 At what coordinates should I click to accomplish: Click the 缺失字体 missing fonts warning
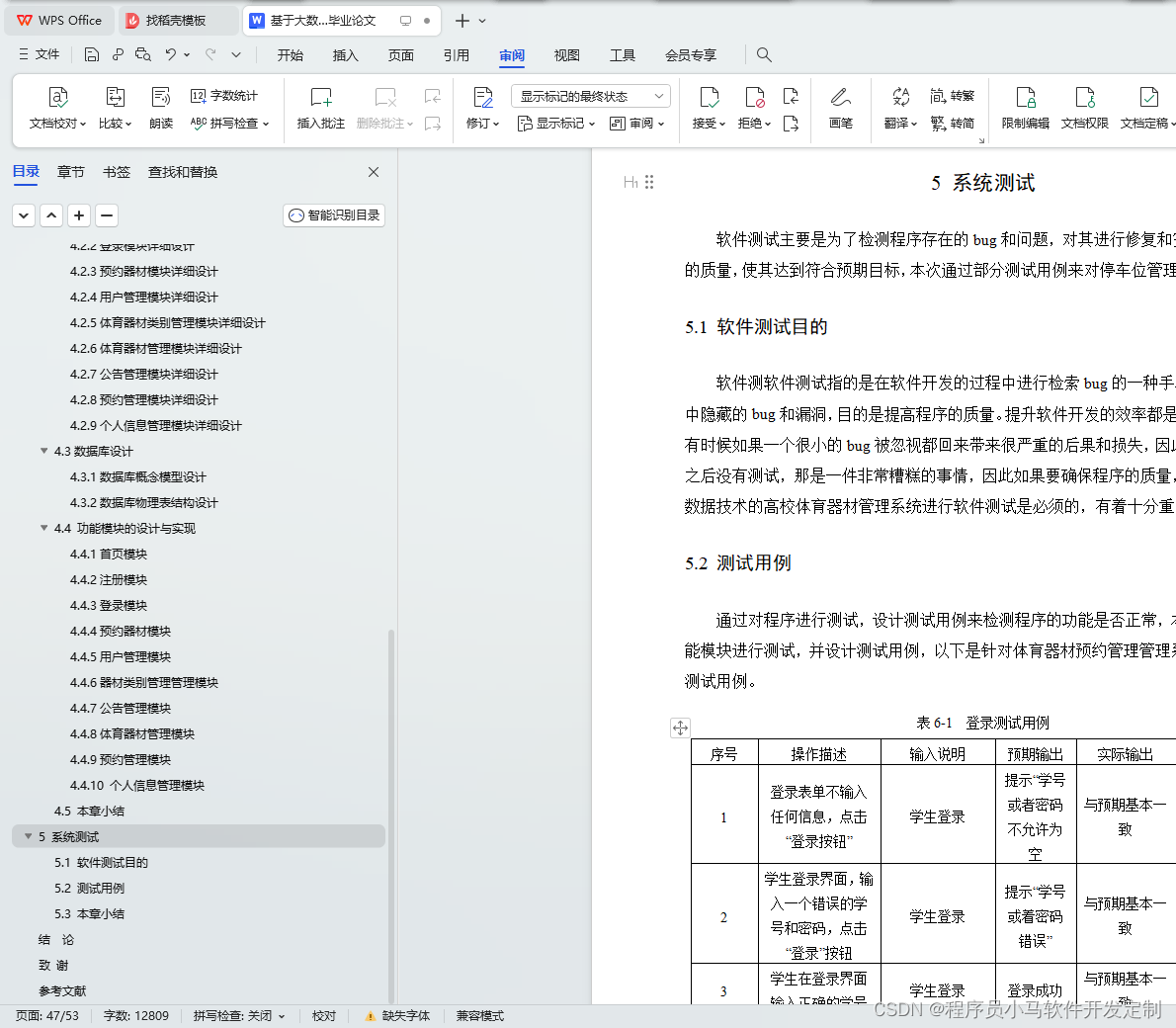(x=405, y=1014)
